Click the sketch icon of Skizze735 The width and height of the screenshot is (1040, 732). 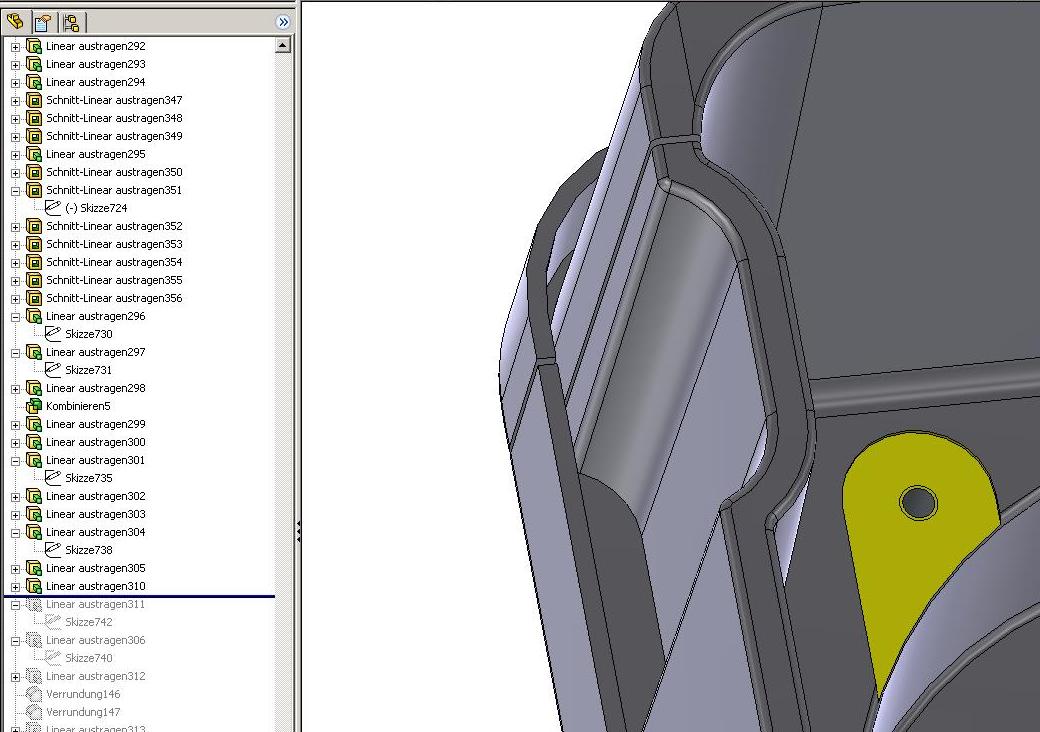[52, 477]
